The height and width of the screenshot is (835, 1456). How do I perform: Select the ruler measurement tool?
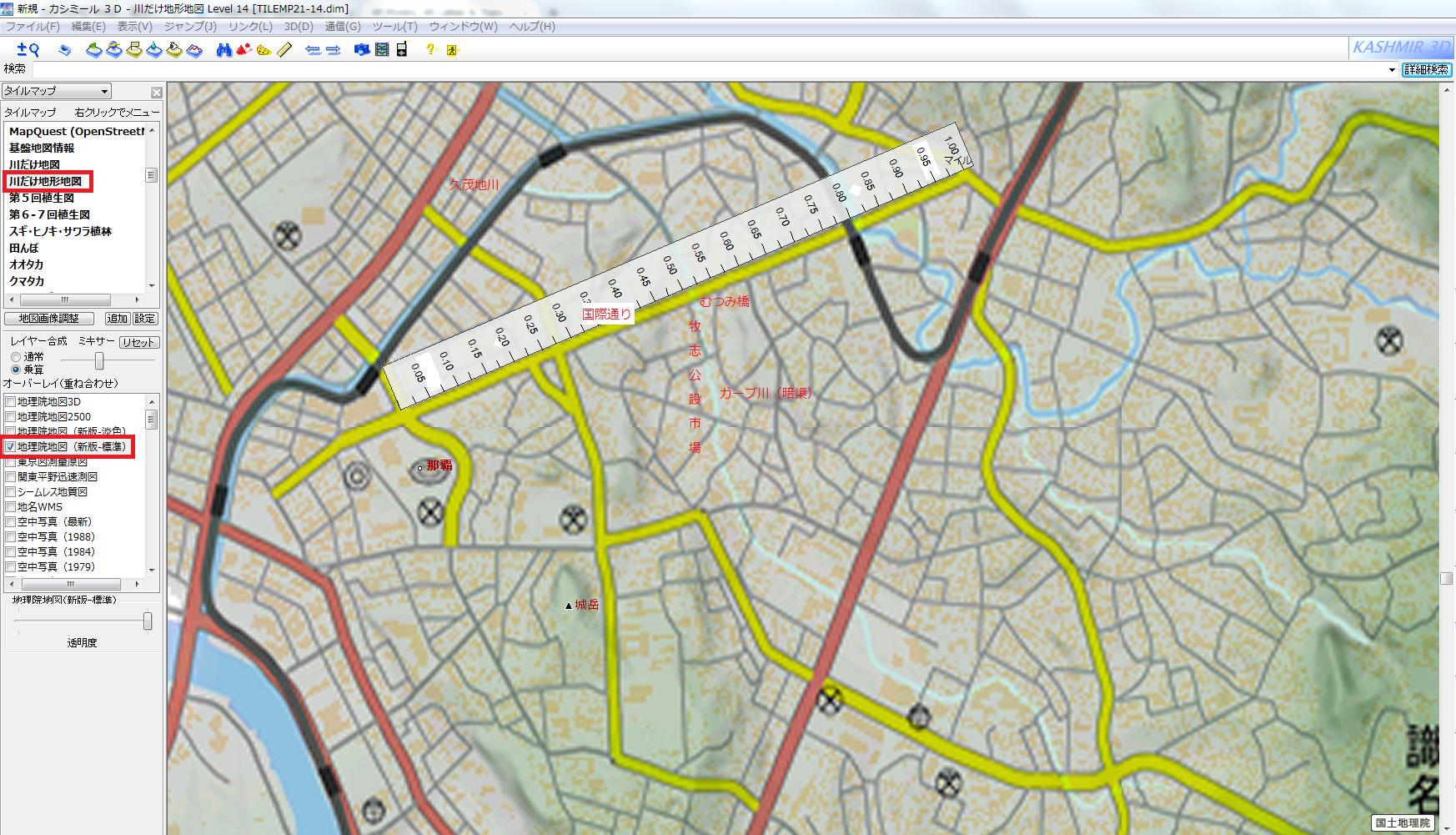coord(284,50)
